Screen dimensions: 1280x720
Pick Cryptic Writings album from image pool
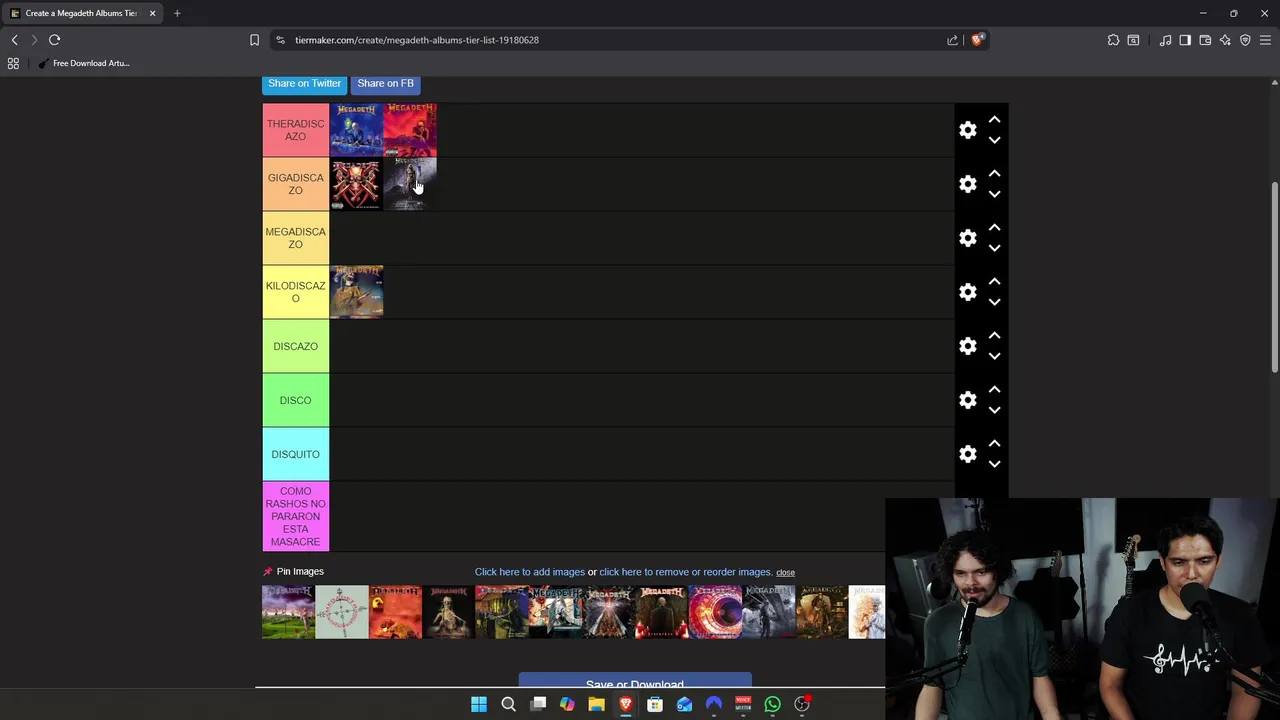(x=342, y=612)
